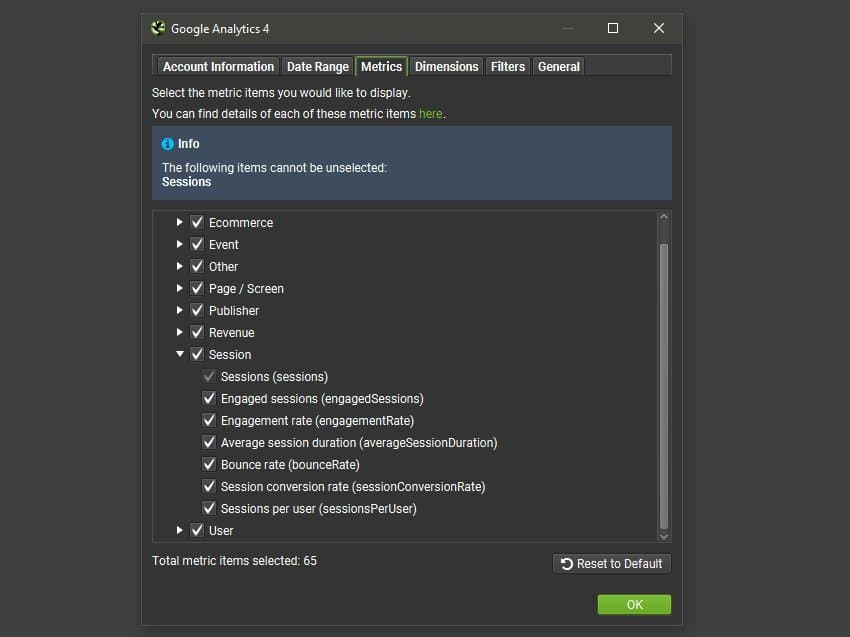The width and height of the screenshot is (850, 637).
Task: Click Reset to Default button
Action: click(x=611, y=563)
